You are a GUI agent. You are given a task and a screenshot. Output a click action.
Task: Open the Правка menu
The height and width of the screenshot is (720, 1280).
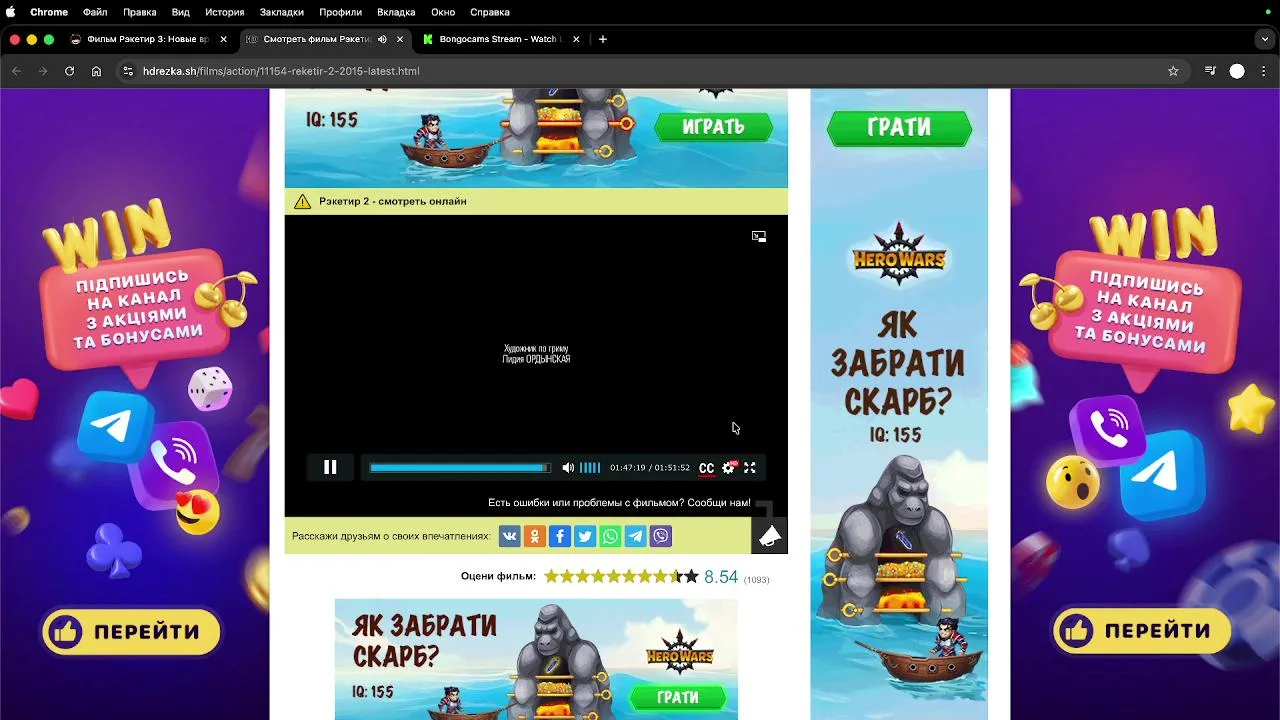pyautogui.click(x=140, y=12)
